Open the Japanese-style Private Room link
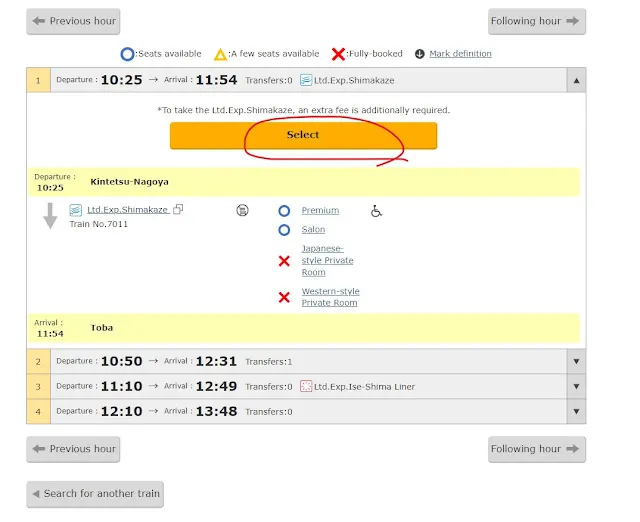 [x=327, y=260]
